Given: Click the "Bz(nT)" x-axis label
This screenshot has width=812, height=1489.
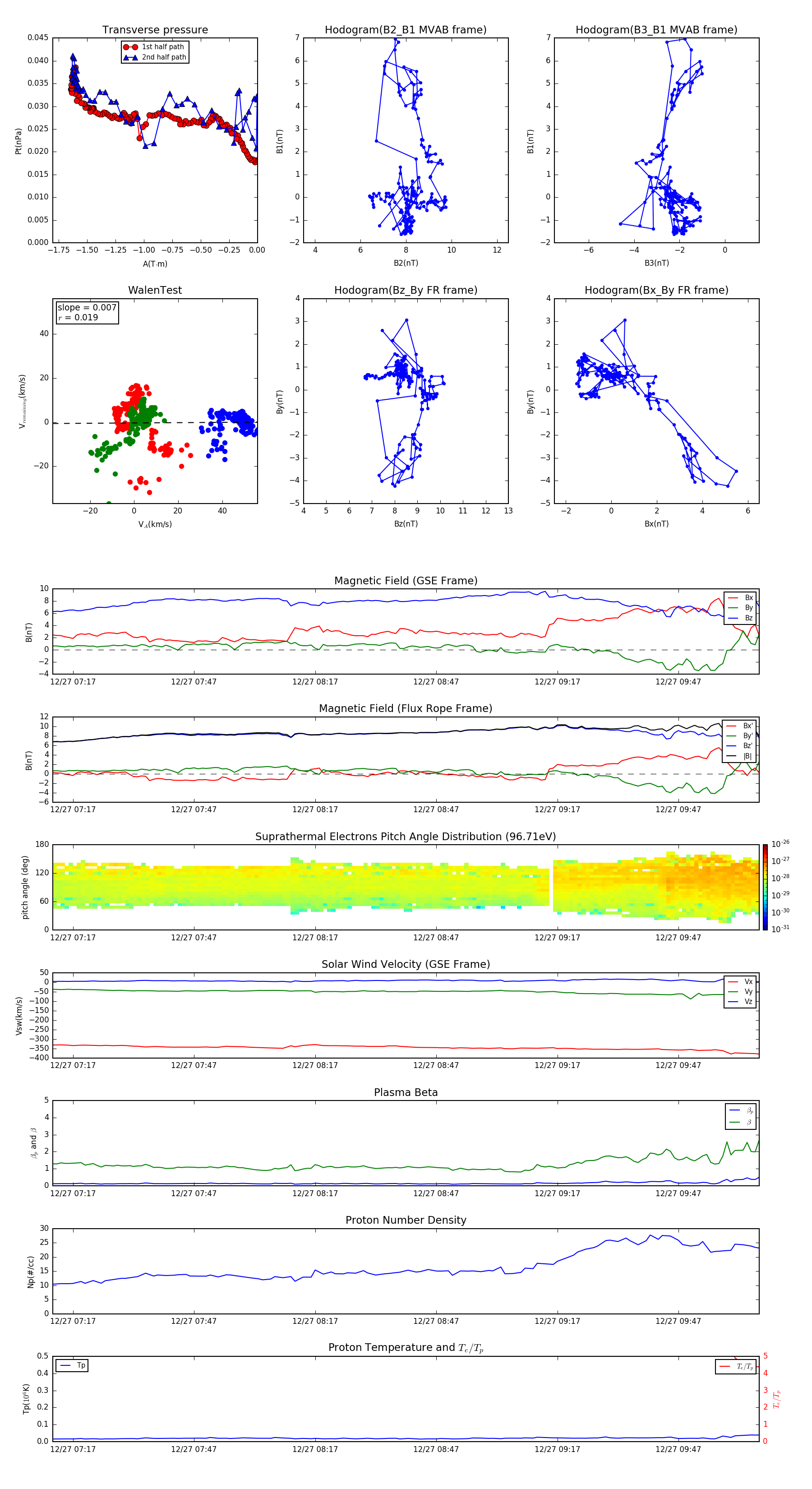Looking at the screenshot, I should [x=406, y=524].
